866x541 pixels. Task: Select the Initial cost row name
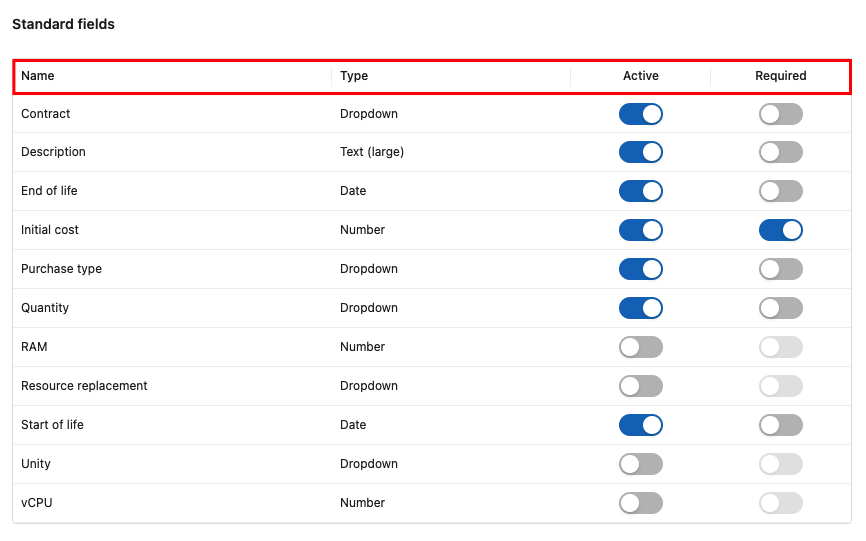point(50,230)
